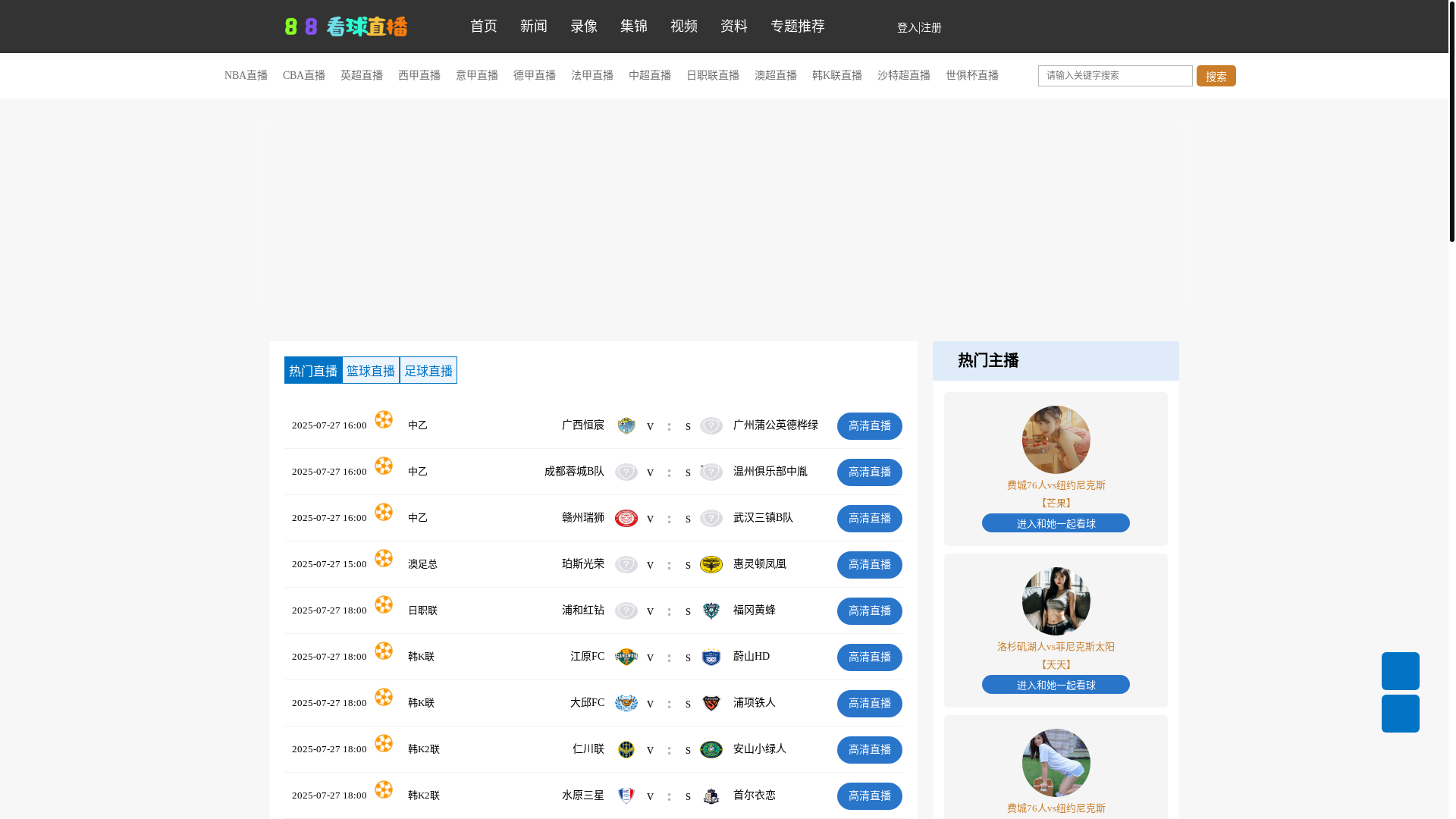Click the 惠灵顿凤凰 team crest
Image resolution: width=1456 pixels, height=819 pixels.
click(x=711, y=564)
